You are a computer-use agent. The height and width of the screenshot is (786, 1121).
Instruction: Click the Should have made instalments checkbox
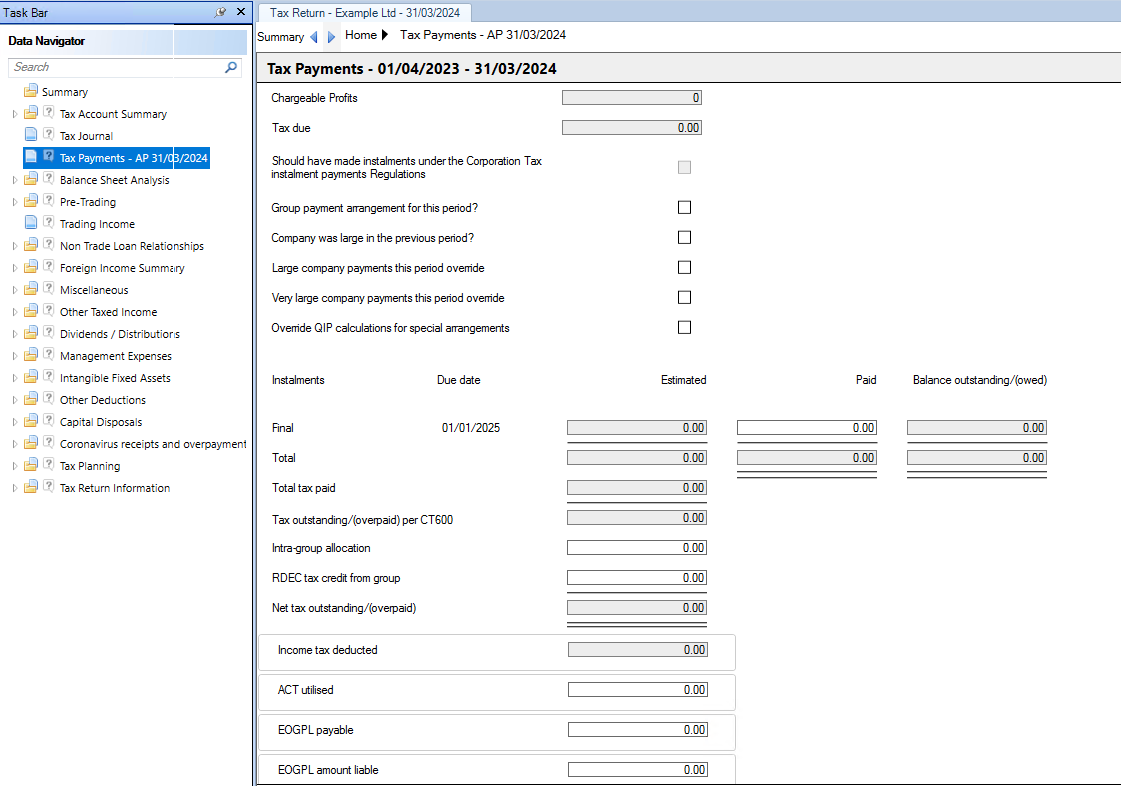(684, 167)
